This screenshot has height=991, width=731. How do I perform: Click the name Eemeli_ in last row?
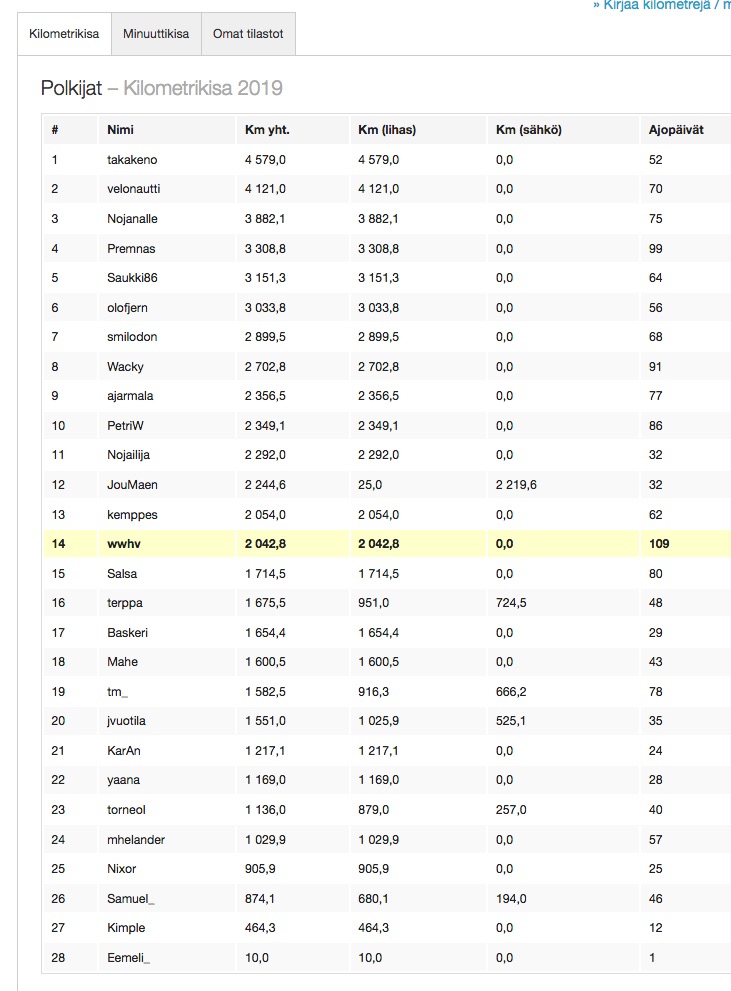click(128, 958)
